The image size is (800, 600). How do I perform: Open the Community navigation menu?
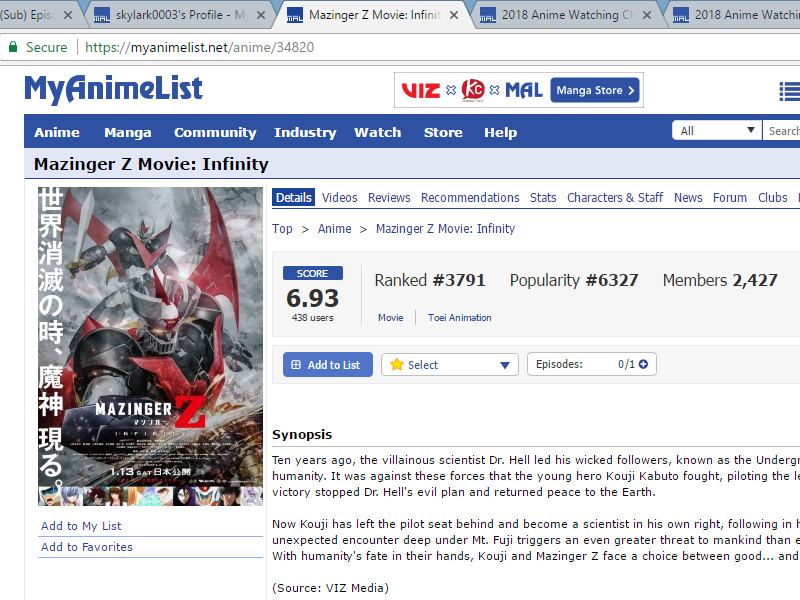pos(215,132)
